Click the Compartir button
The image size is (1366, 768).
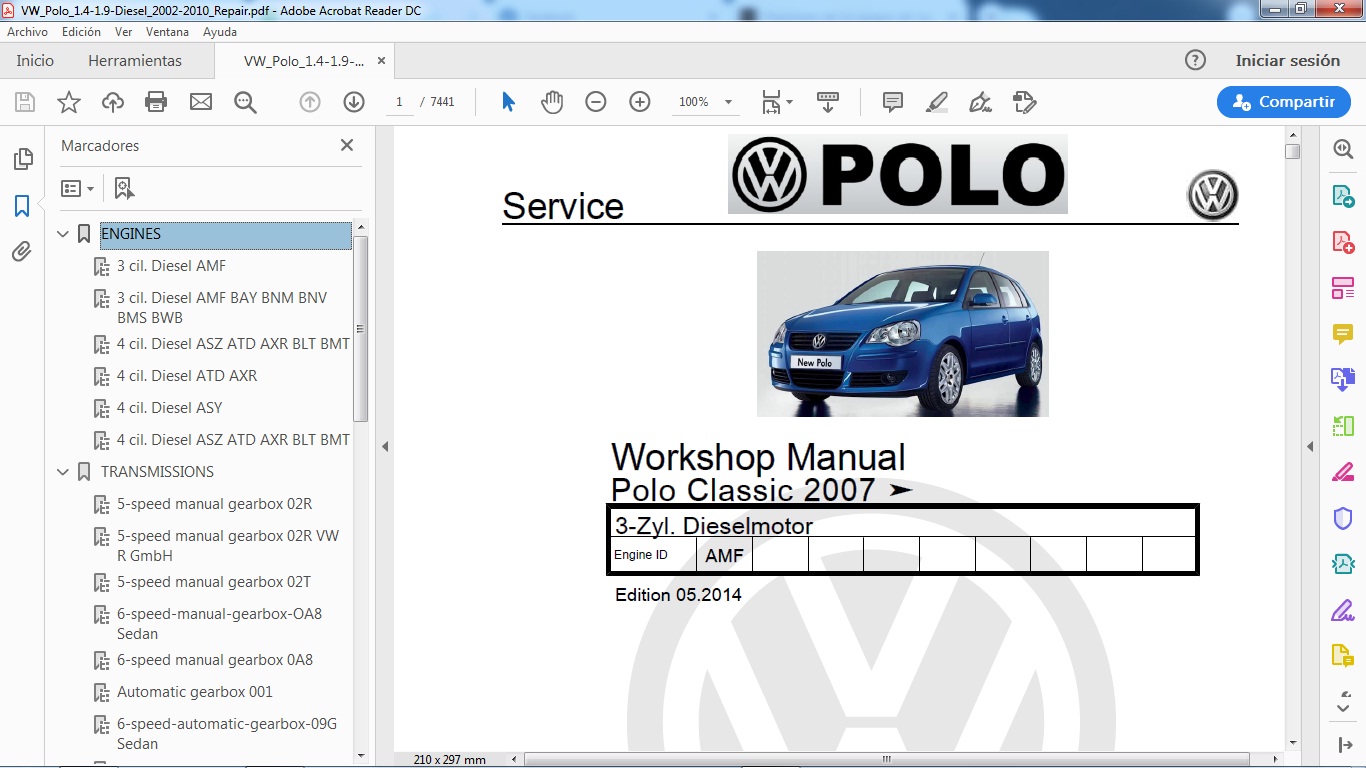[1283, 101]
